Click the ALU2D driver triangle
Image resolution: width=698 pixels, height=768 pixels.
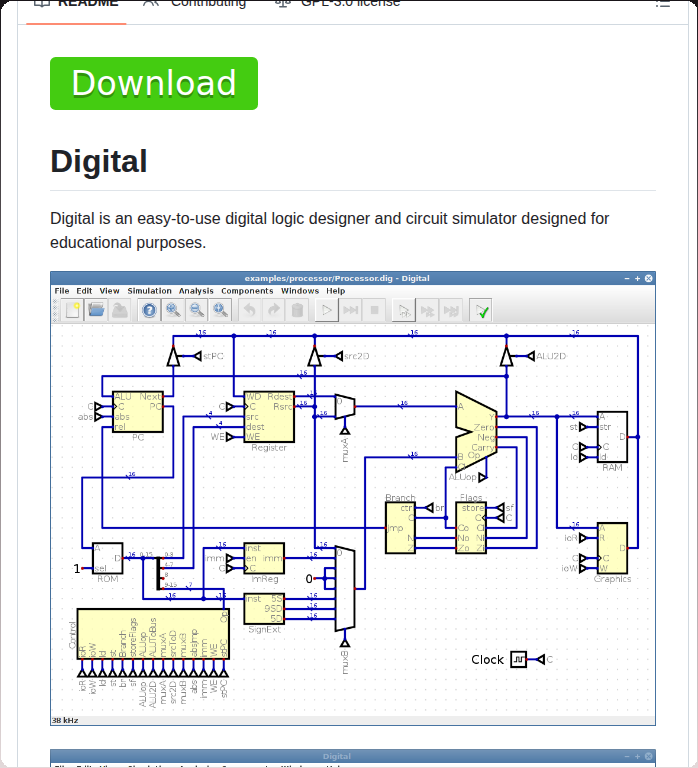(506, 356)
